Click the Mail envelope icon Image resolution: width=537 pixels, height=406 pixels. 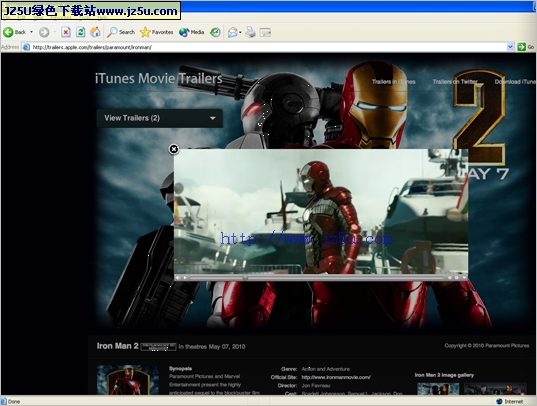click(232, 32)
